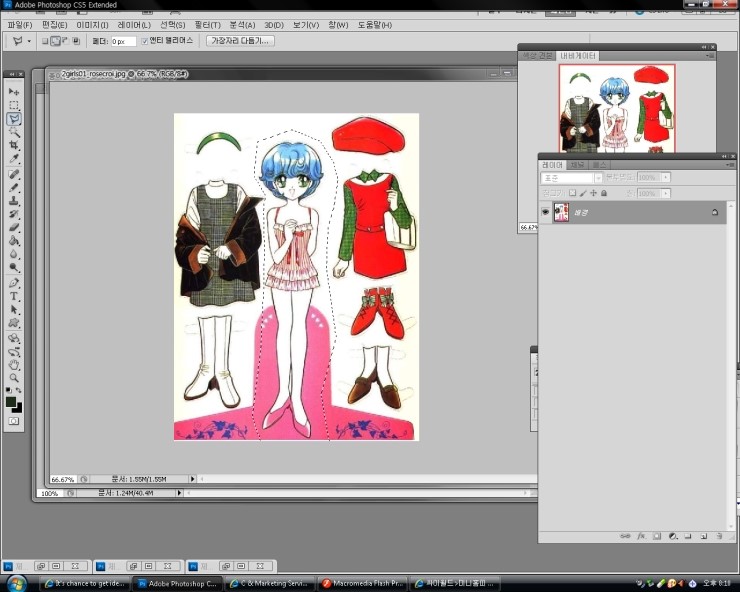Swap foreground and background colors
Screen dimensions: 740x592
(x=18, y=390)
